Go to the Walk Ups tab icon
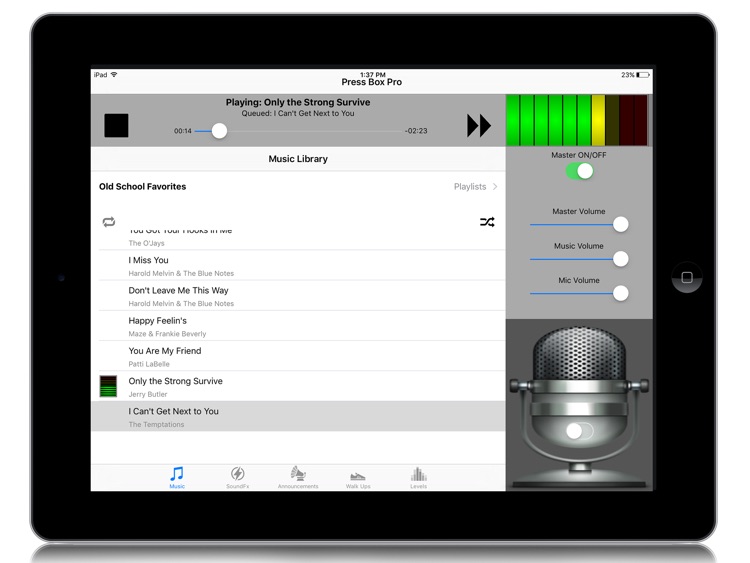 pos(358,477)
